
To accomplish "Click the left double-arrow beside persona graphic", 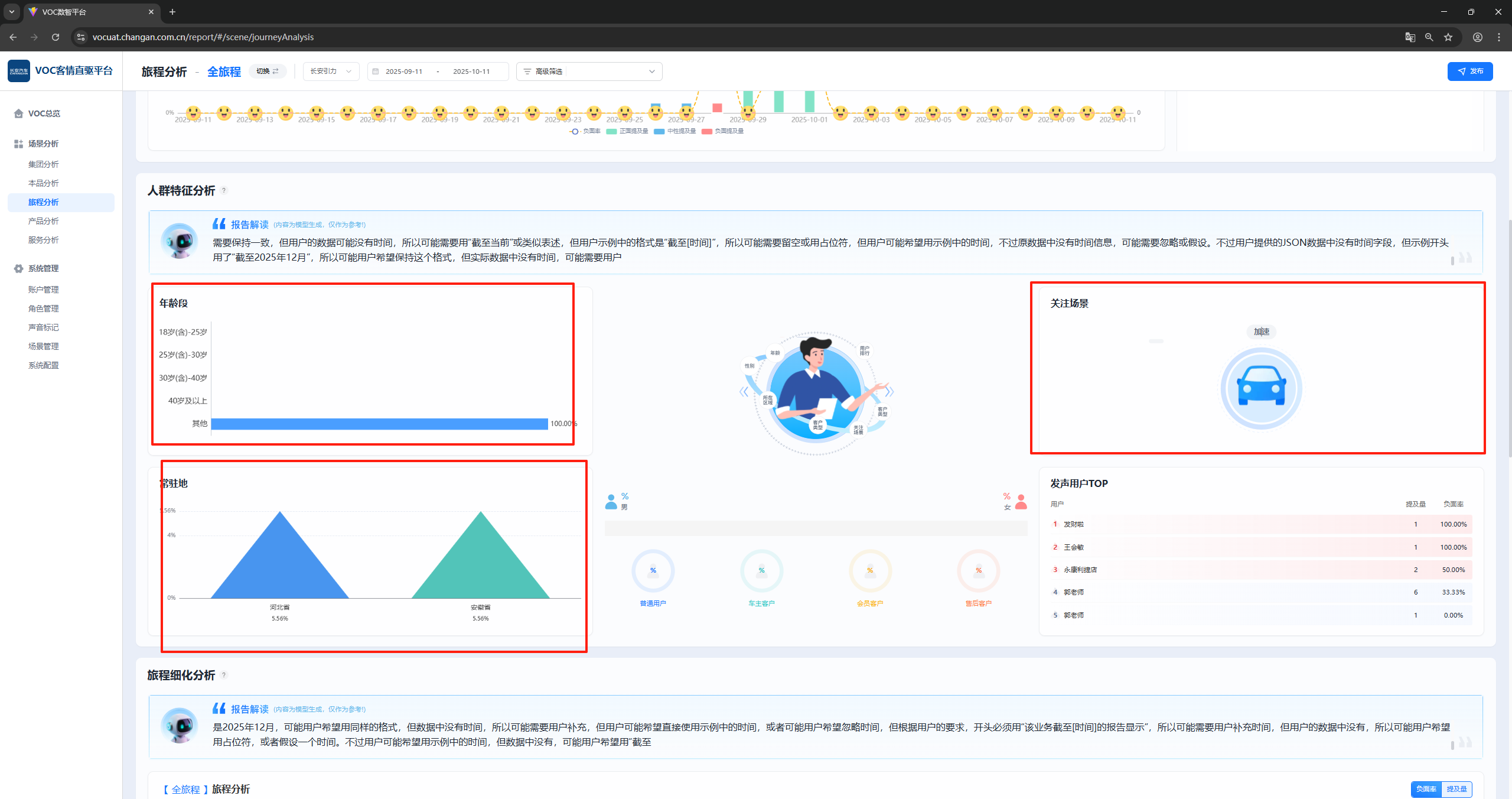I will (744, 391).
